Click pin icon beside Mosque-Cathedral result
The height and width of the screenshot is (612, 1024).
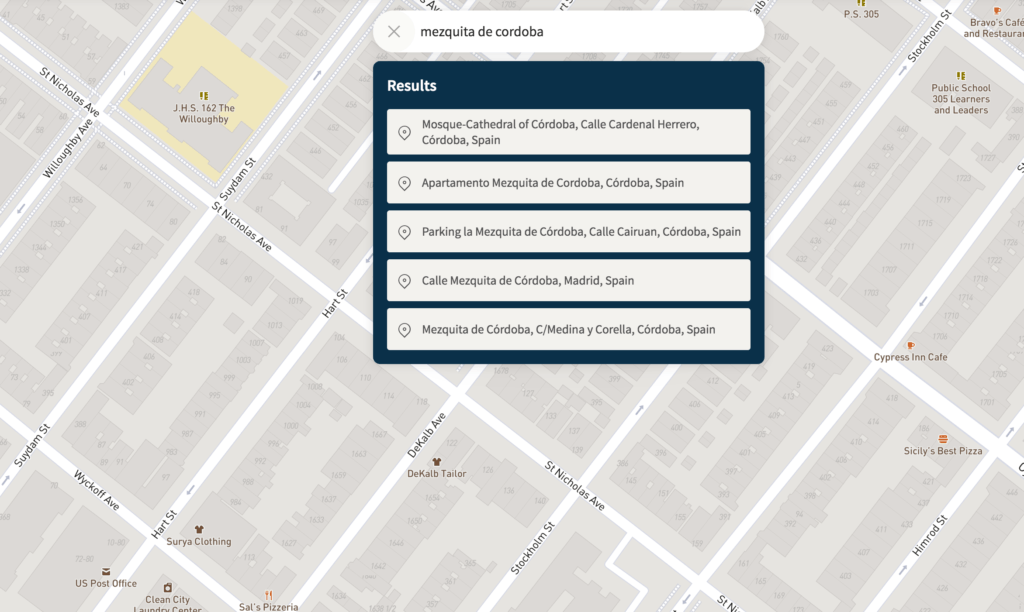tap(405, 133)
